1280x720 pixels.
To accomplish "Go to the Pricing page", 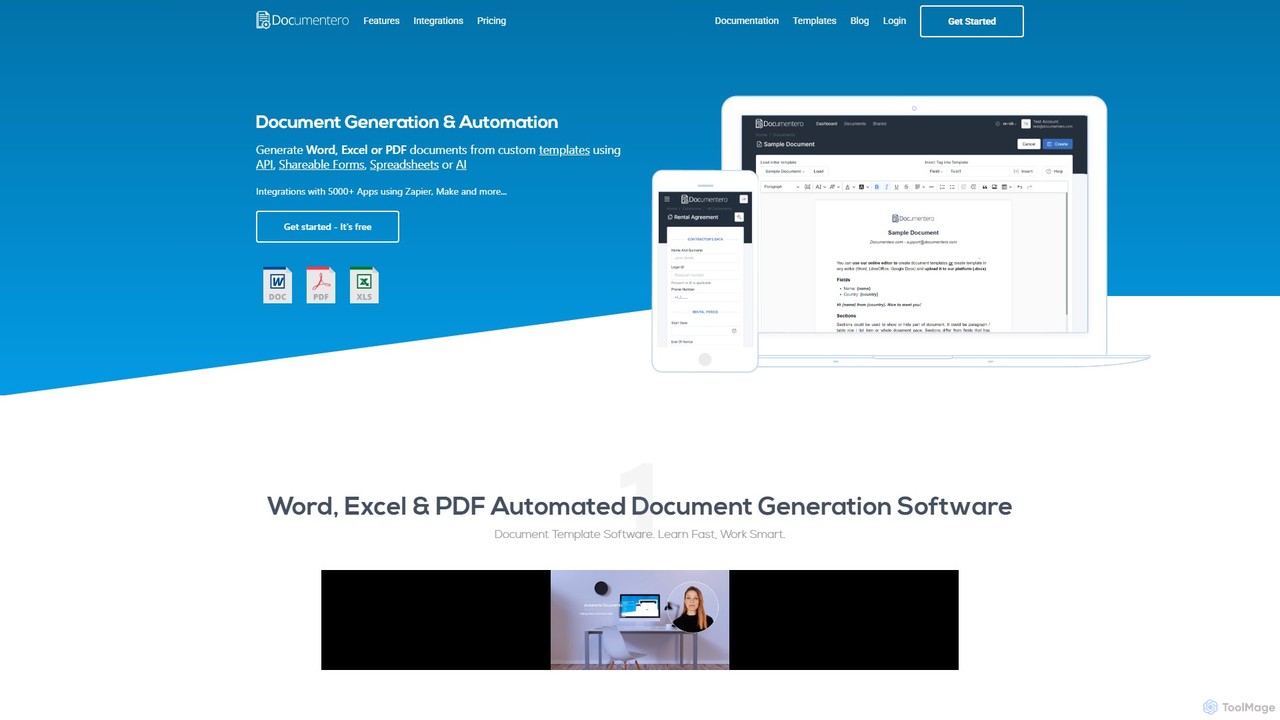I will pos(491,21).
